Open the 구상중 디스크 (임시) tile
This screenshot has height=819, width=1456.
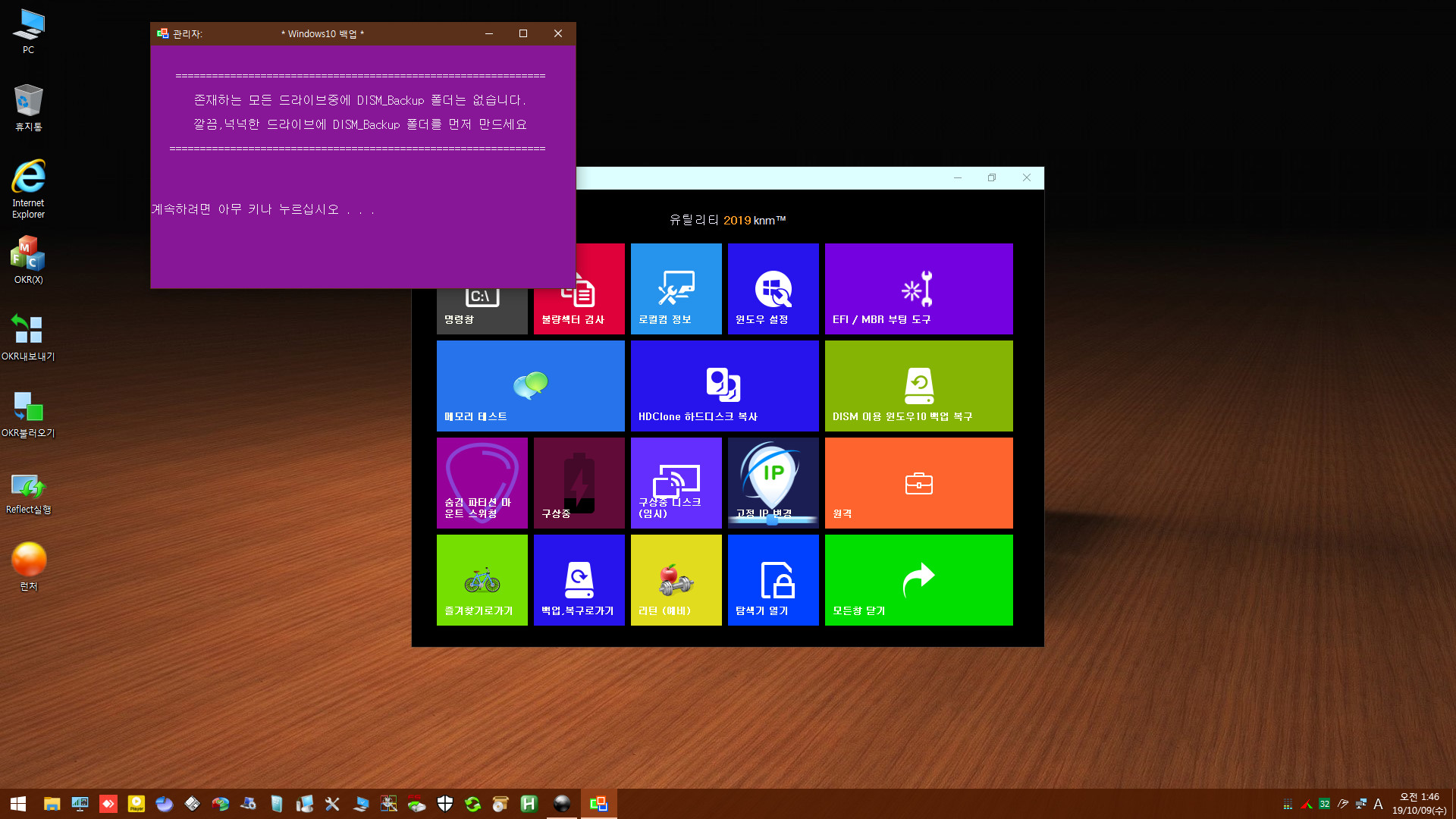[676, 483]
